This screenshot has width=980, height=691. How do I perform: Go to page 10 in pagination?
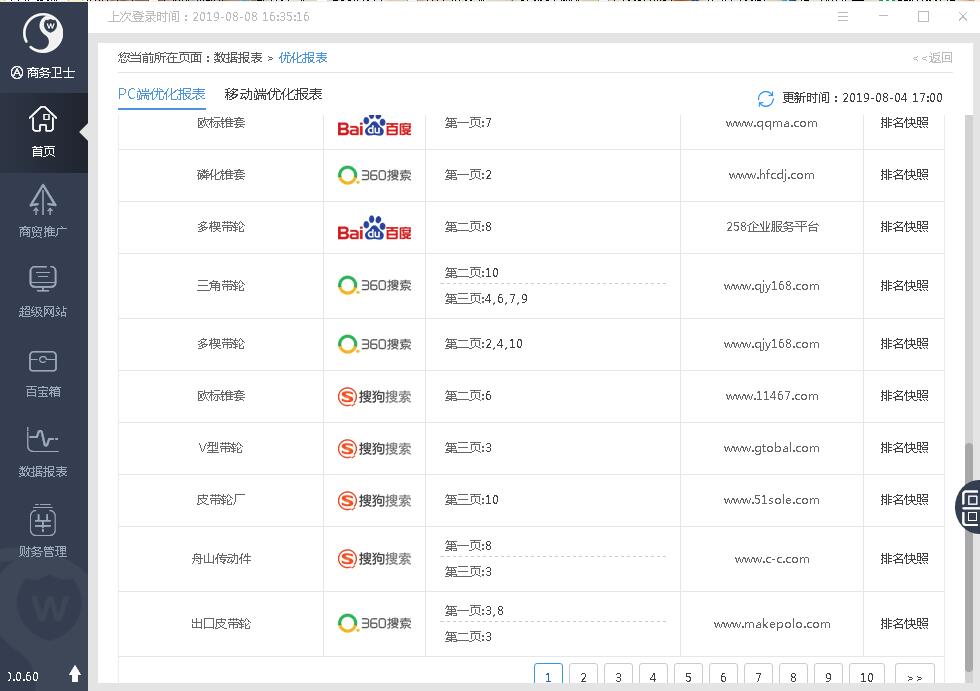[x=866, y=676]
